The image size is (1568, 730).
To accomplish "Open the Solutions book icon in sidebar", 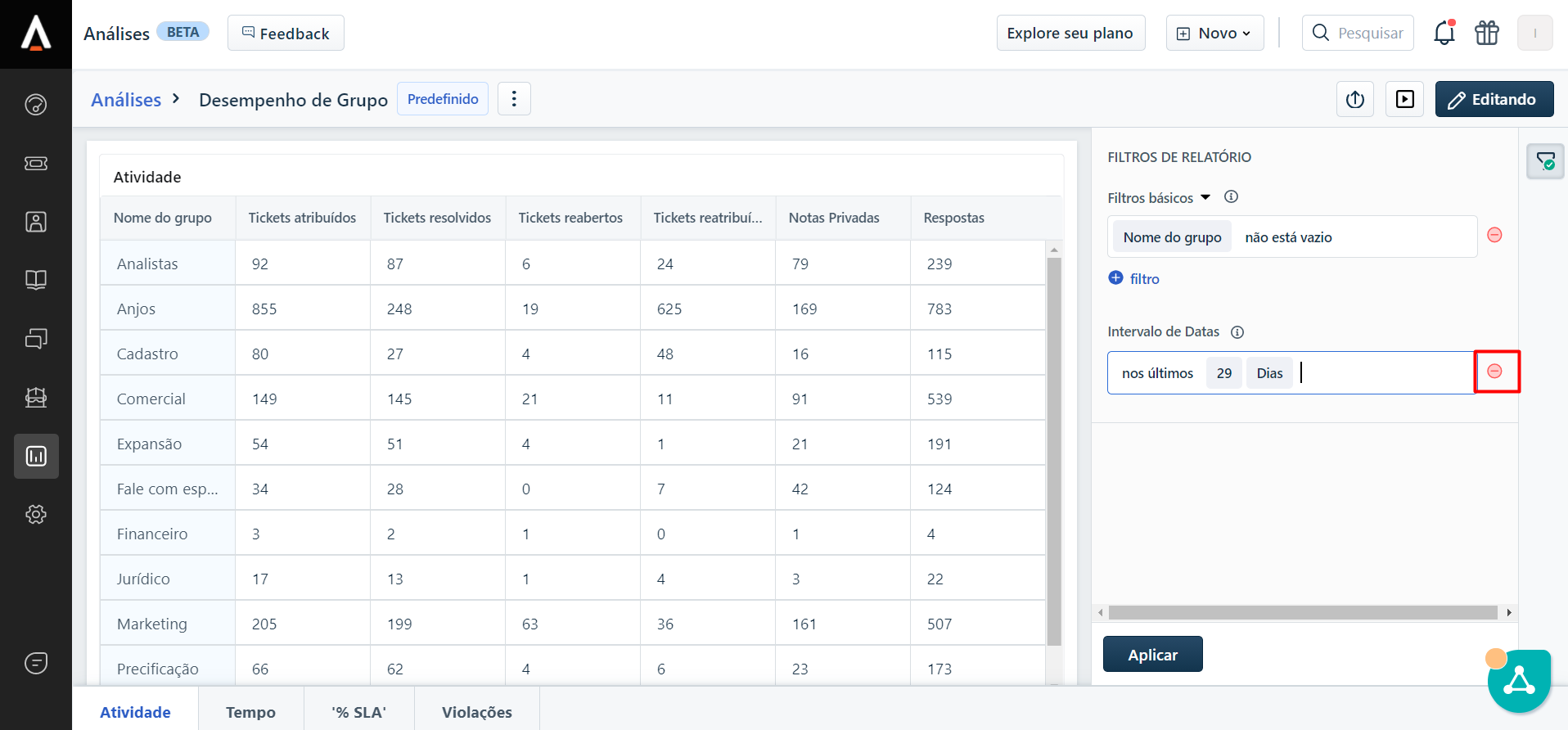I will tap(36, 280).
